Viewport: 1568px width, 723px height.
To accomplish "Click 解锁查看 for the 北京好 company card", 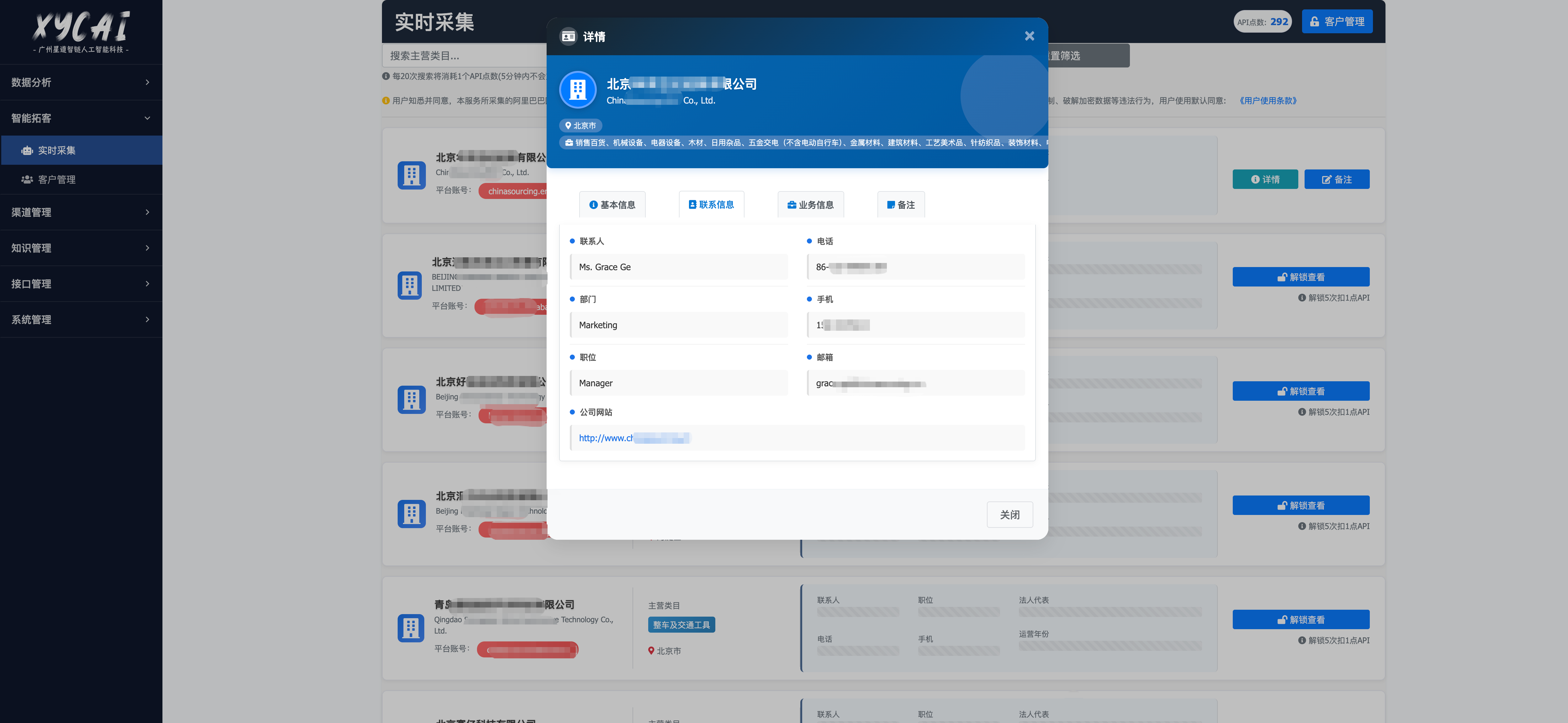I will click(1301, 391).
